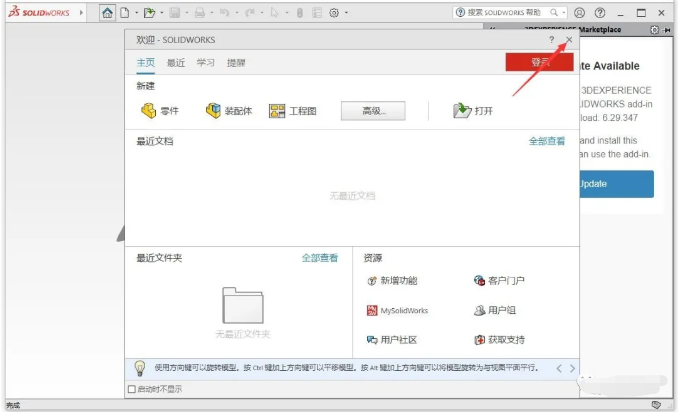Image resolution: width=692 pixels, height=412 pixels.
Task: Expand the Redo dropdown arrow
Action: [x=262, y=13]
